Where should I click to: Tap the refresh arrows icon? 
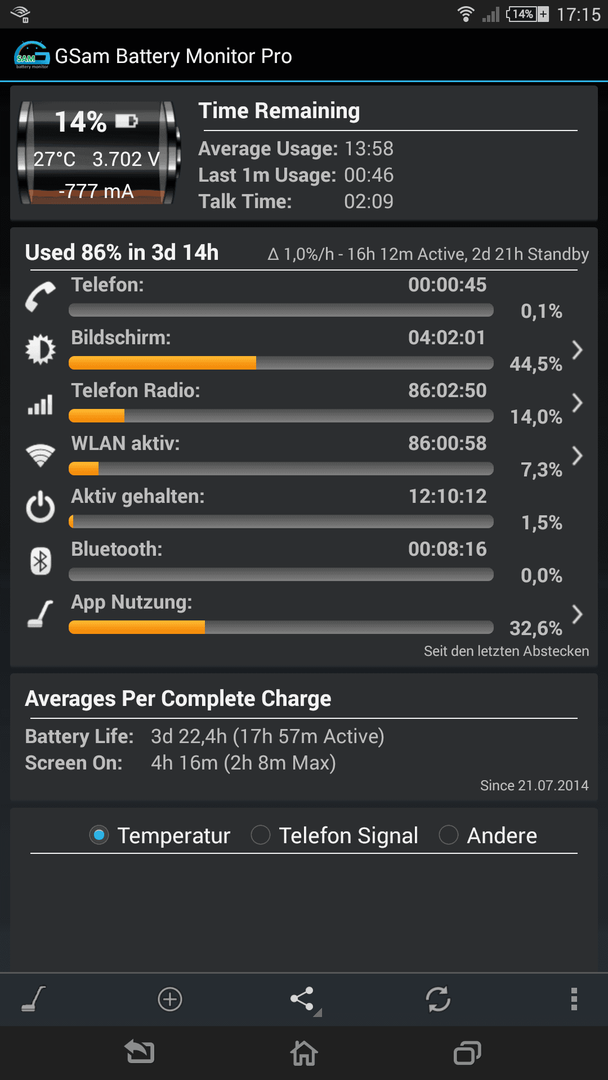(438, 998)
